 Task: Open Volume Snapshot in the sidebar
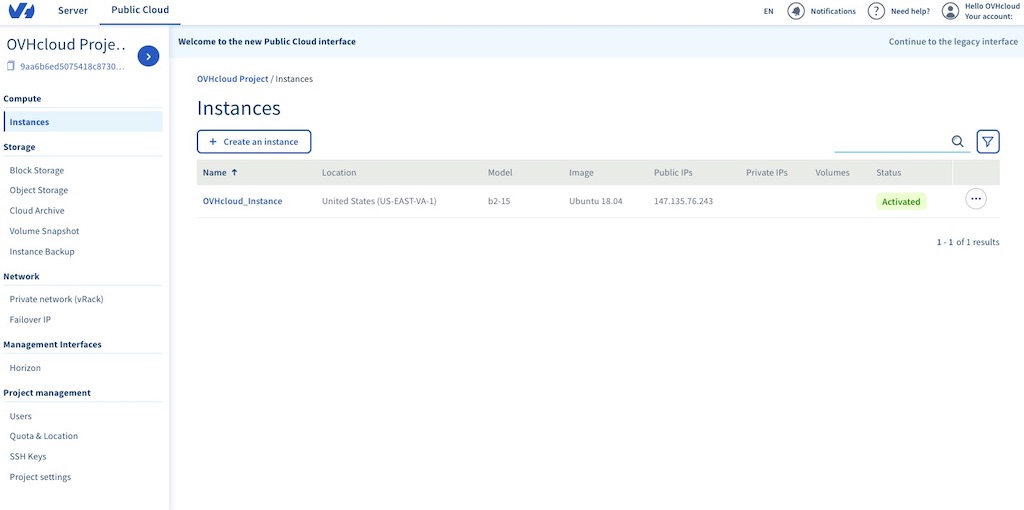point(44,231)
